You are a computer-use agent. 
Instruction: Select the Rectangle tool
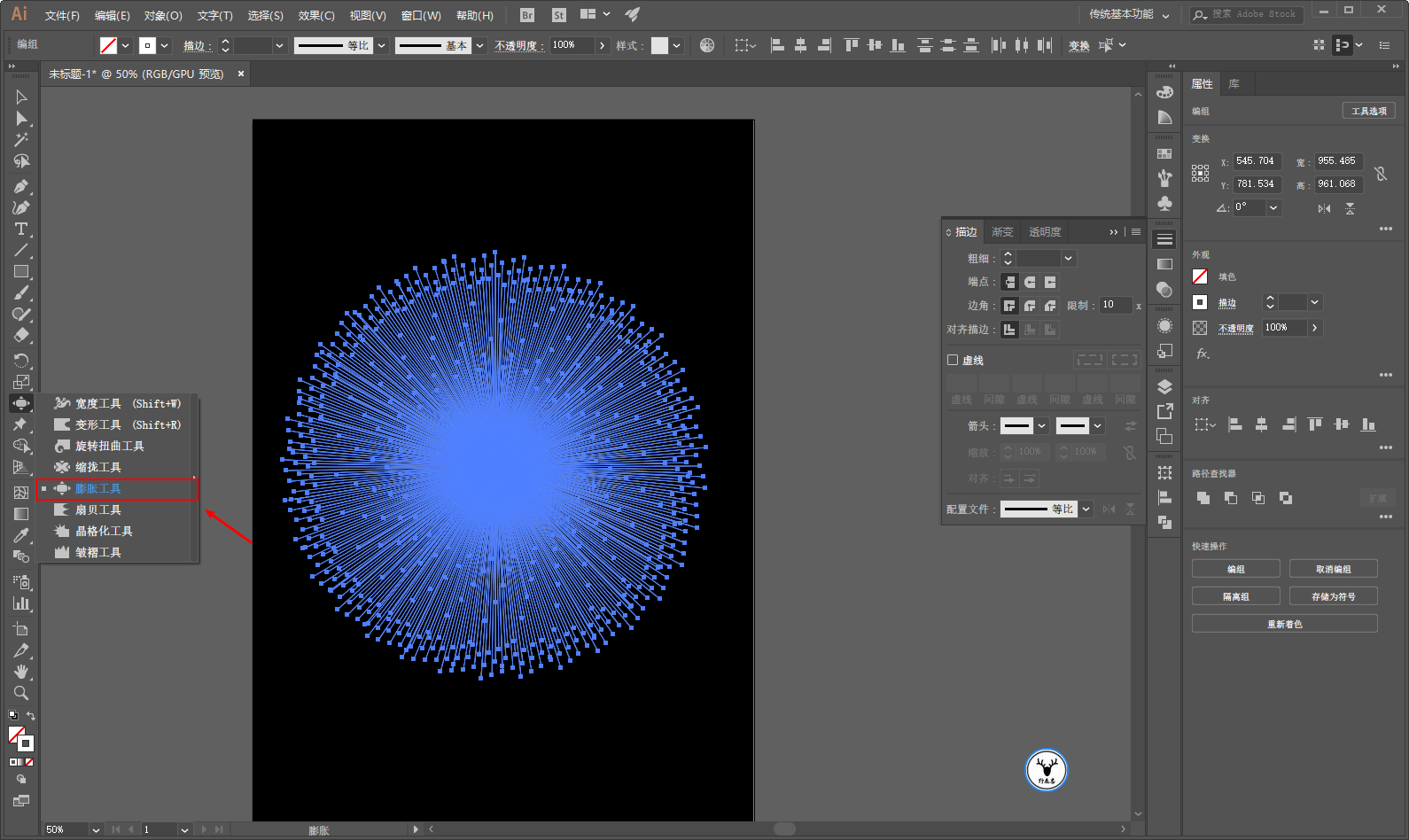pos(21,271)
